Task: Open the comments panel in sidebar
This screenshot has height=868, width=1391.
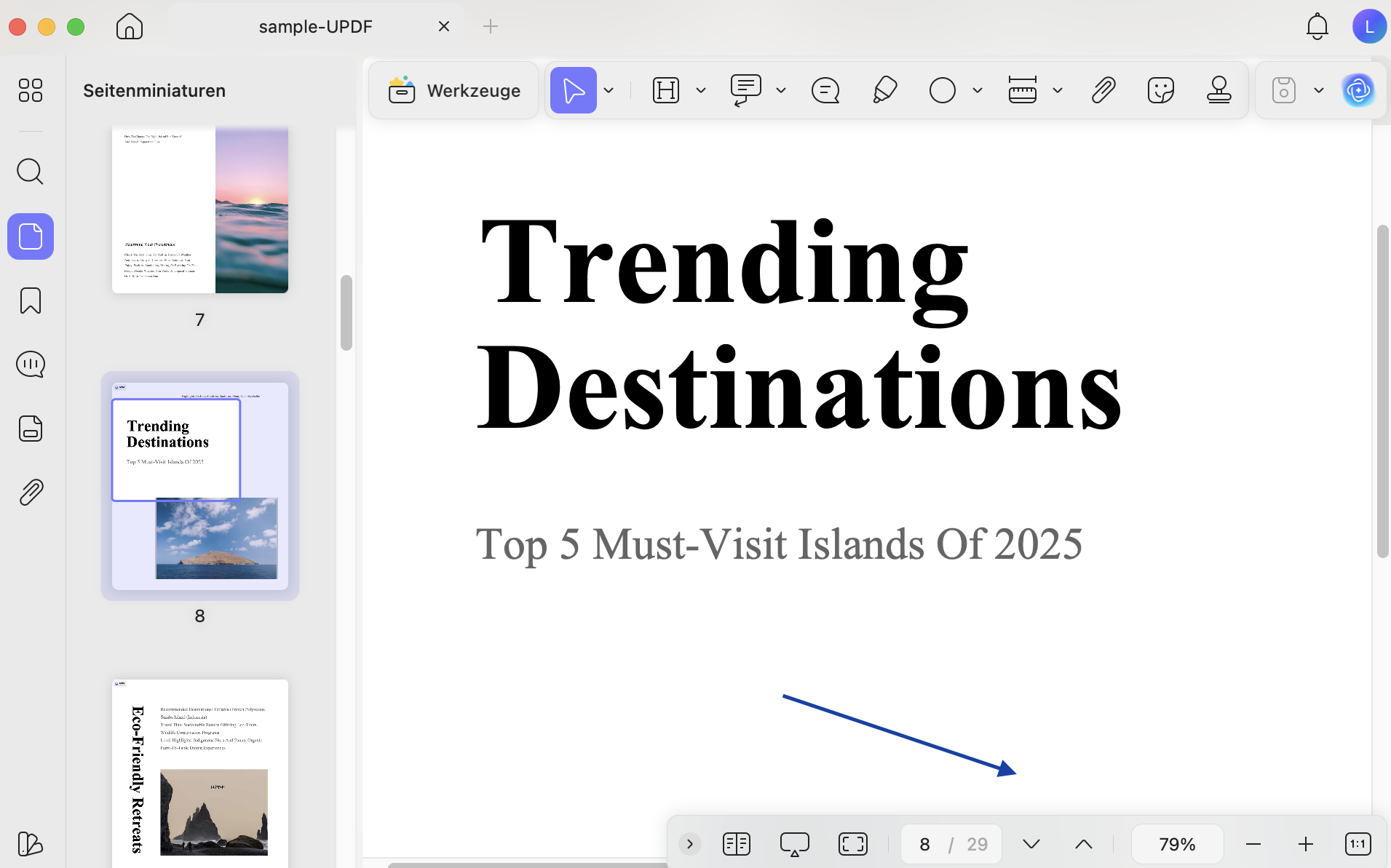Action: pyautogui.click(x=30, y=364)
